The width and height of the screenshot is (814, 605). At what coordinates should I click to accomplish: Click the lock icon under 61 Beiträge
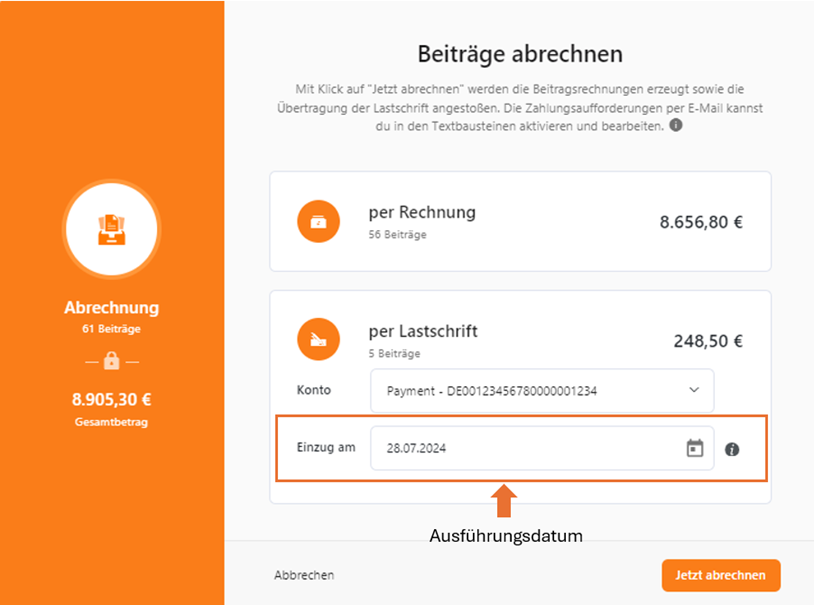(x=112, y=360)
